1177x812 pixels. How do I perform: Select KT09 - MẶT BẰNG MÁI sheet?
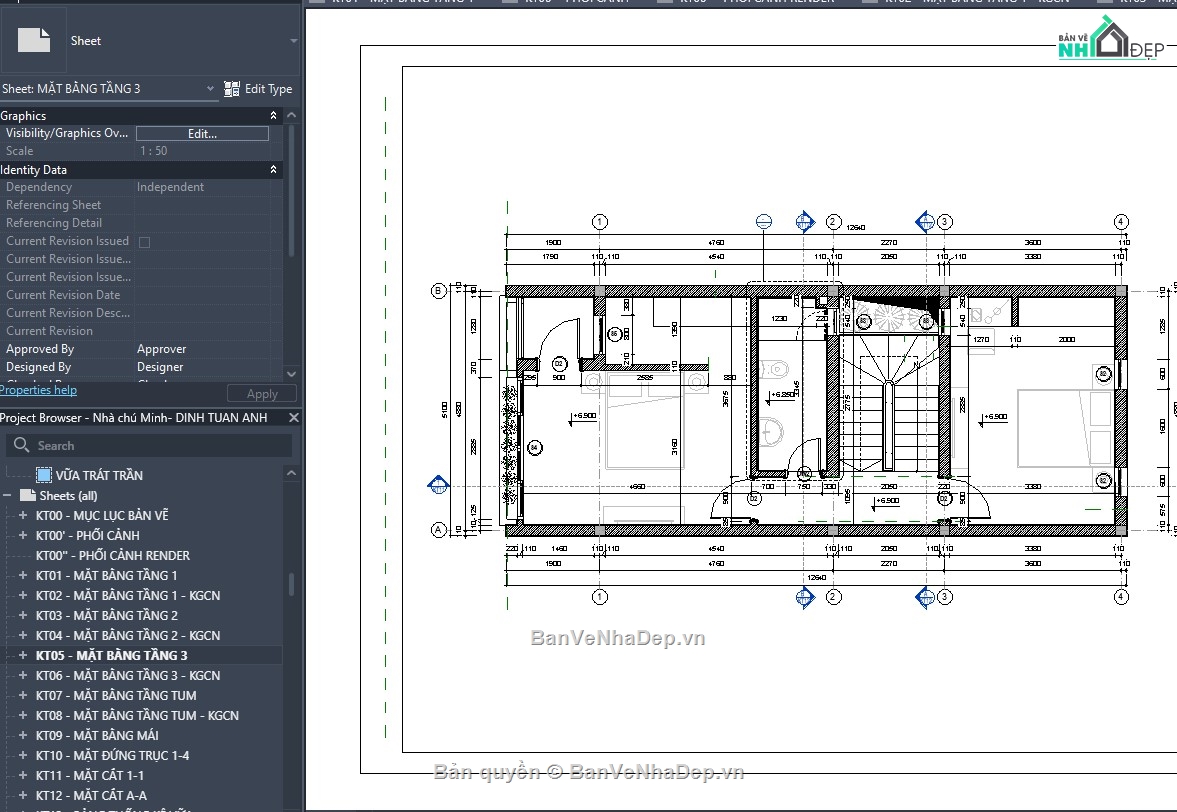pyautogui.click(x=97, y=735)
